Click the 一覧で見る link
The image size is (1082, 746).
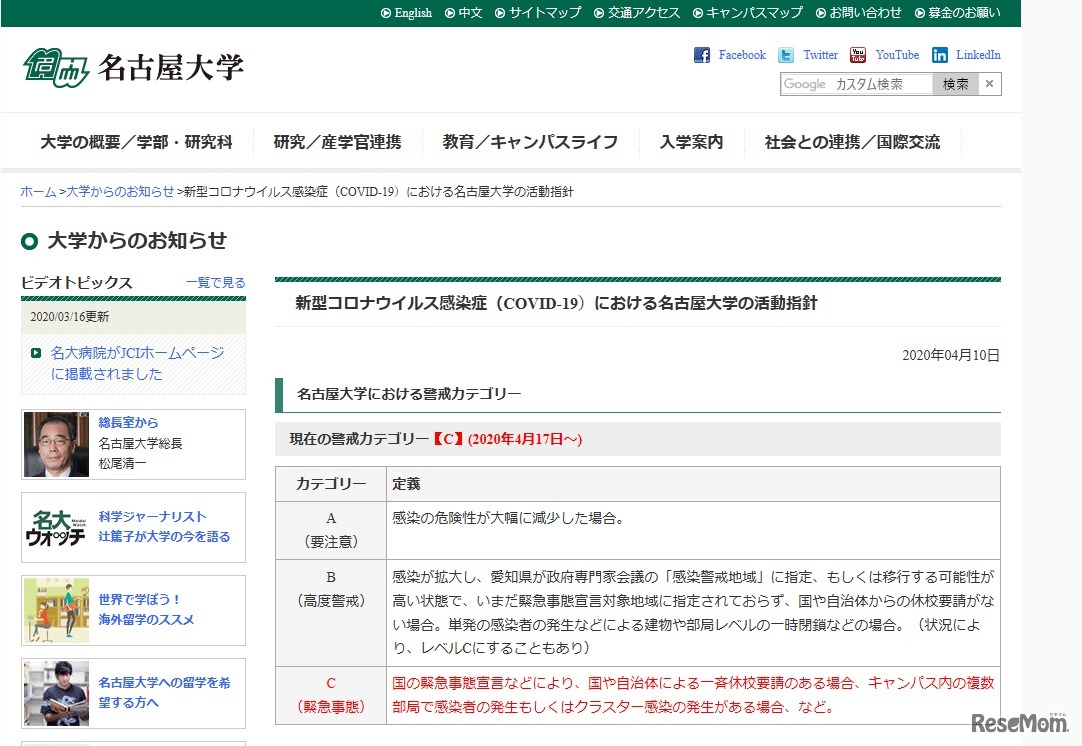coord(214,283)
